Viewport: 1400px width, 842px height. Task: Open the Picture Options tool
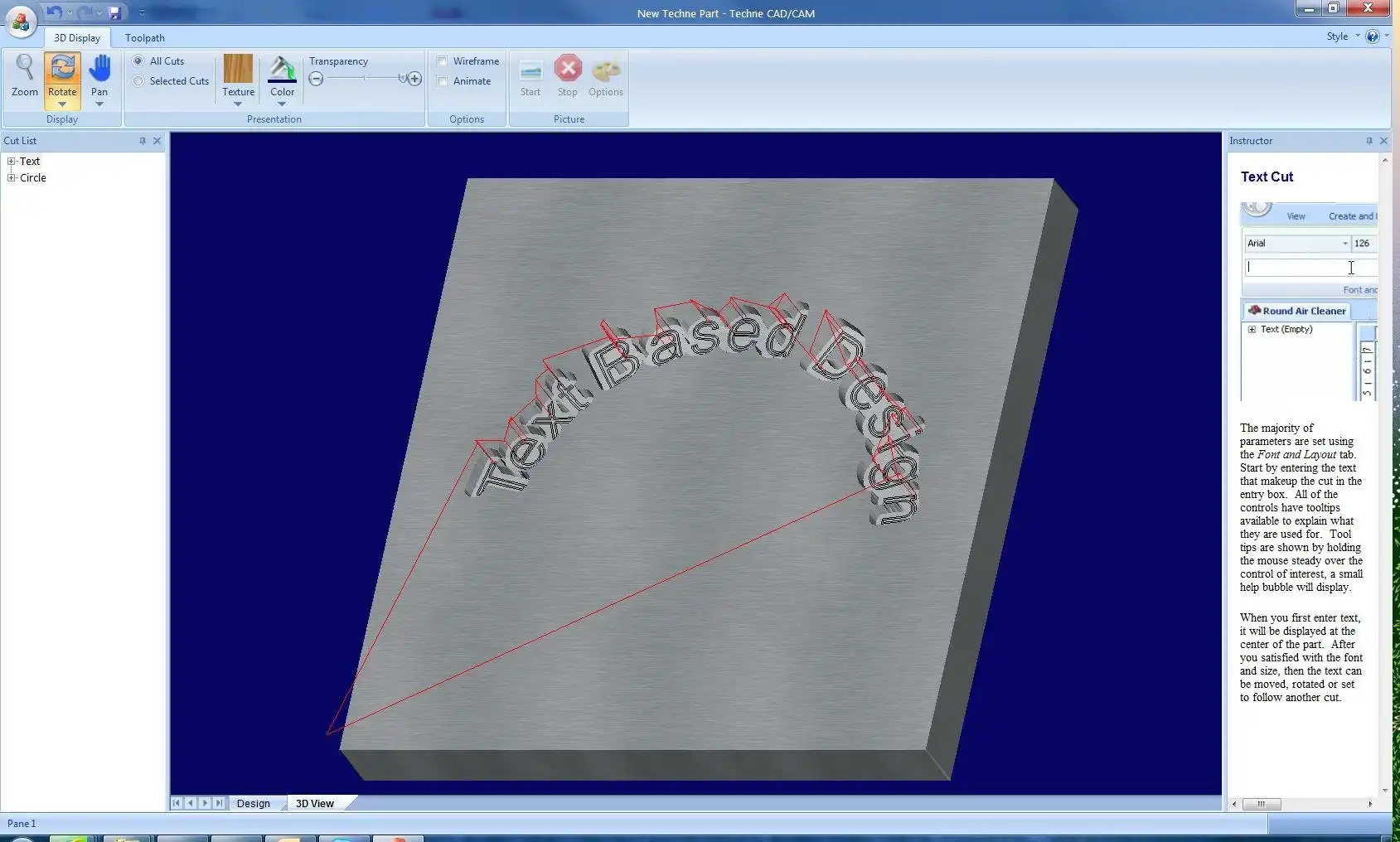(605, 75)
